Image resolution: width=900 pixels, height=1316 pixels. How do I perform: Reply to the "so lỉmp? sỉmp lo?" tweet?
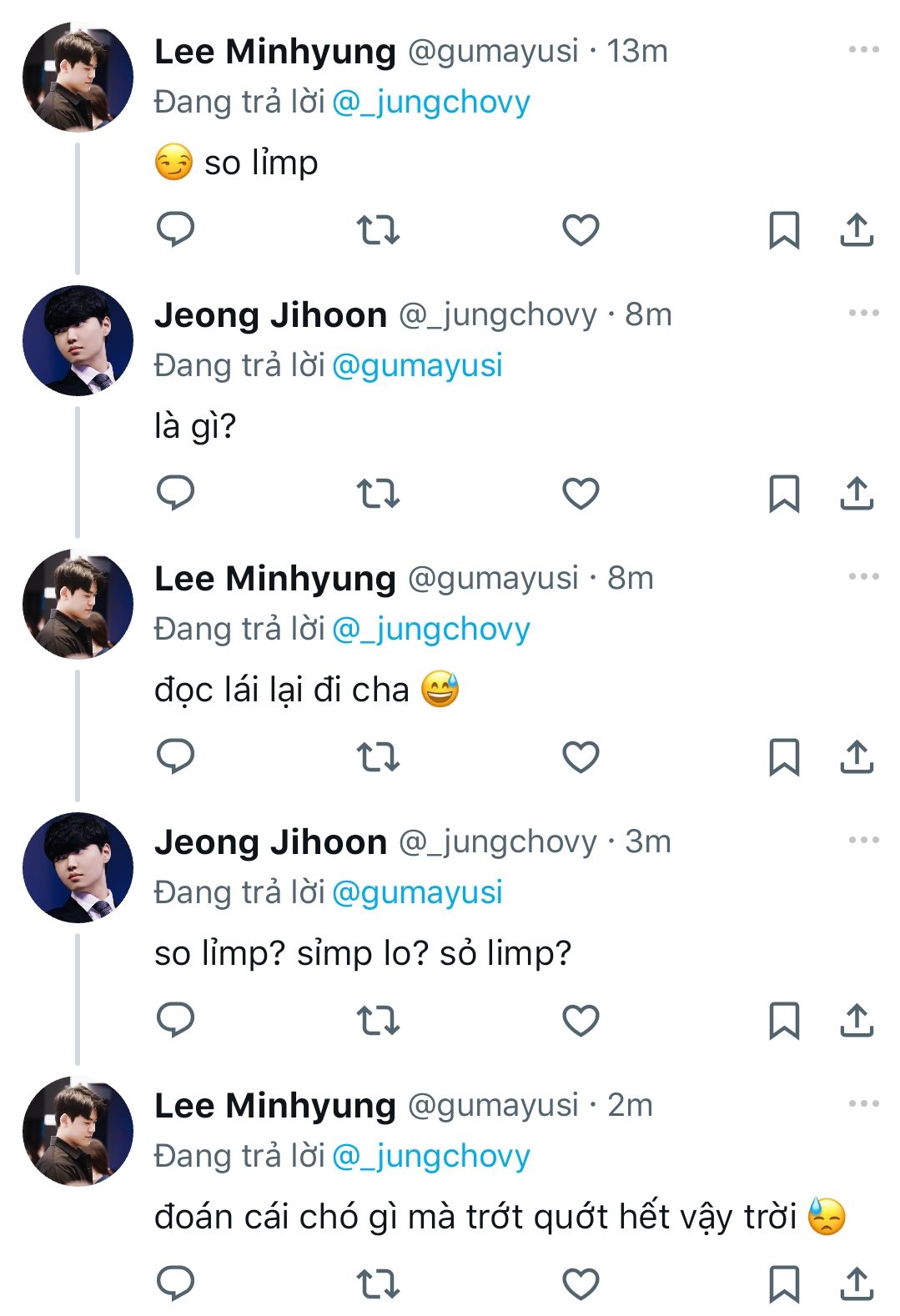coord(175,1020)
